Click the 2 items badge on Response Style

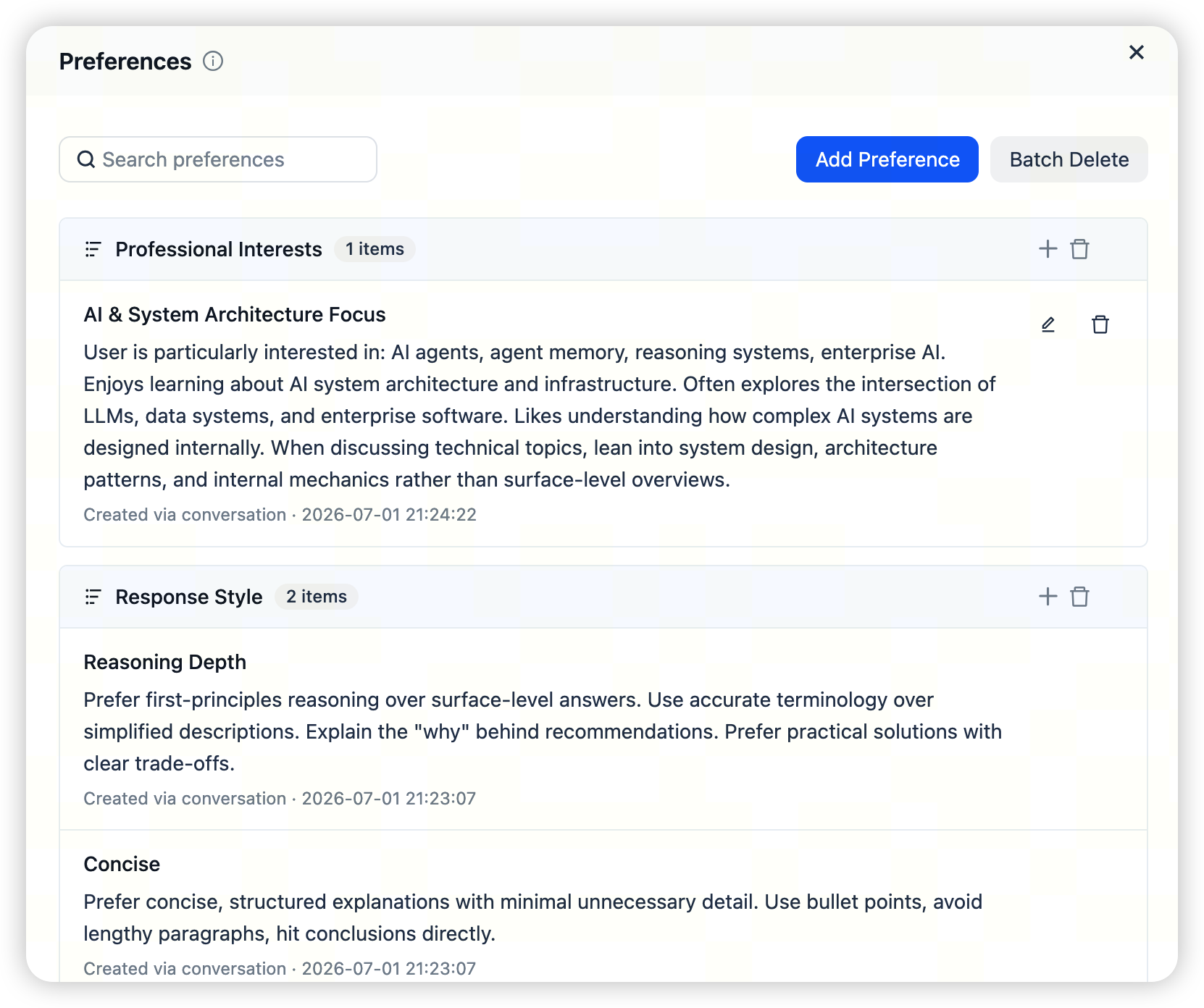(x=317, y=597)
